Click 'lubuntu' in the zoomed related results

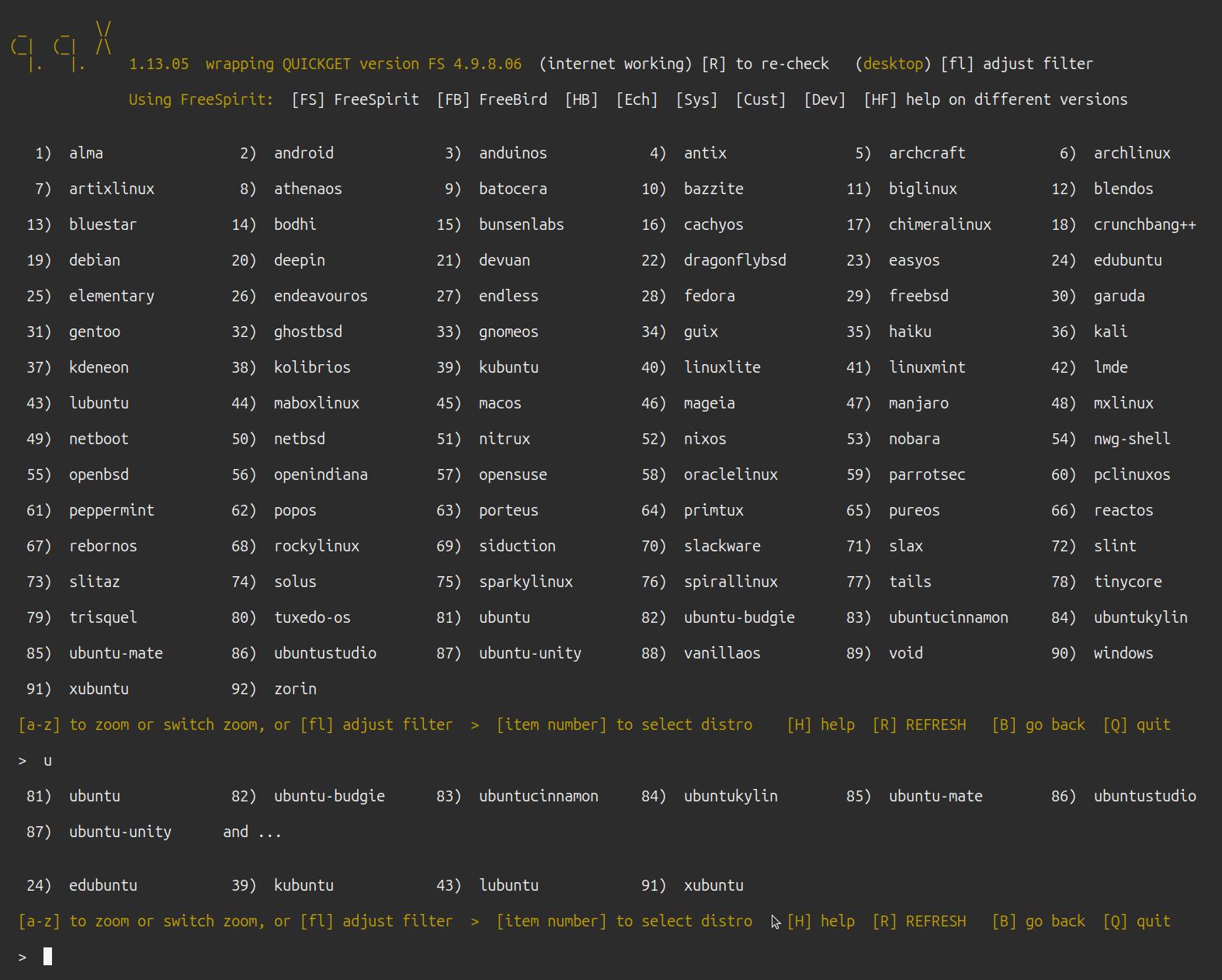tap(509, 885)
